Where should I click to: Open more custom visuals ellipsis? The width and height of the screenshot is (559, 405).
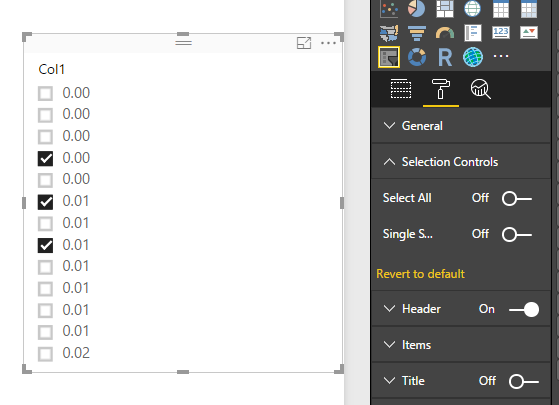point(501,56)
